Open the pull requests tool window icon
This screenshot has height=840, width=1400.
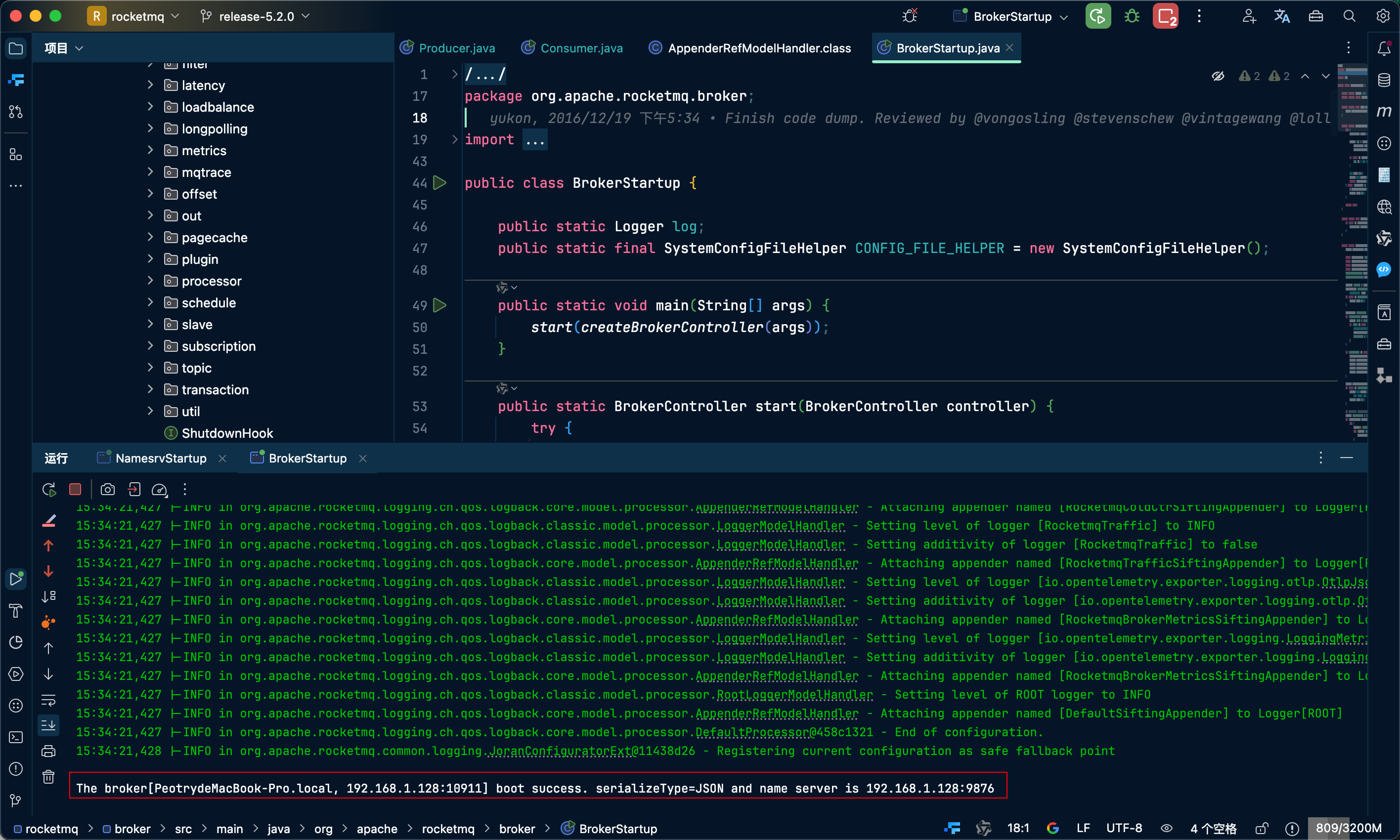[x=16, y=112]
